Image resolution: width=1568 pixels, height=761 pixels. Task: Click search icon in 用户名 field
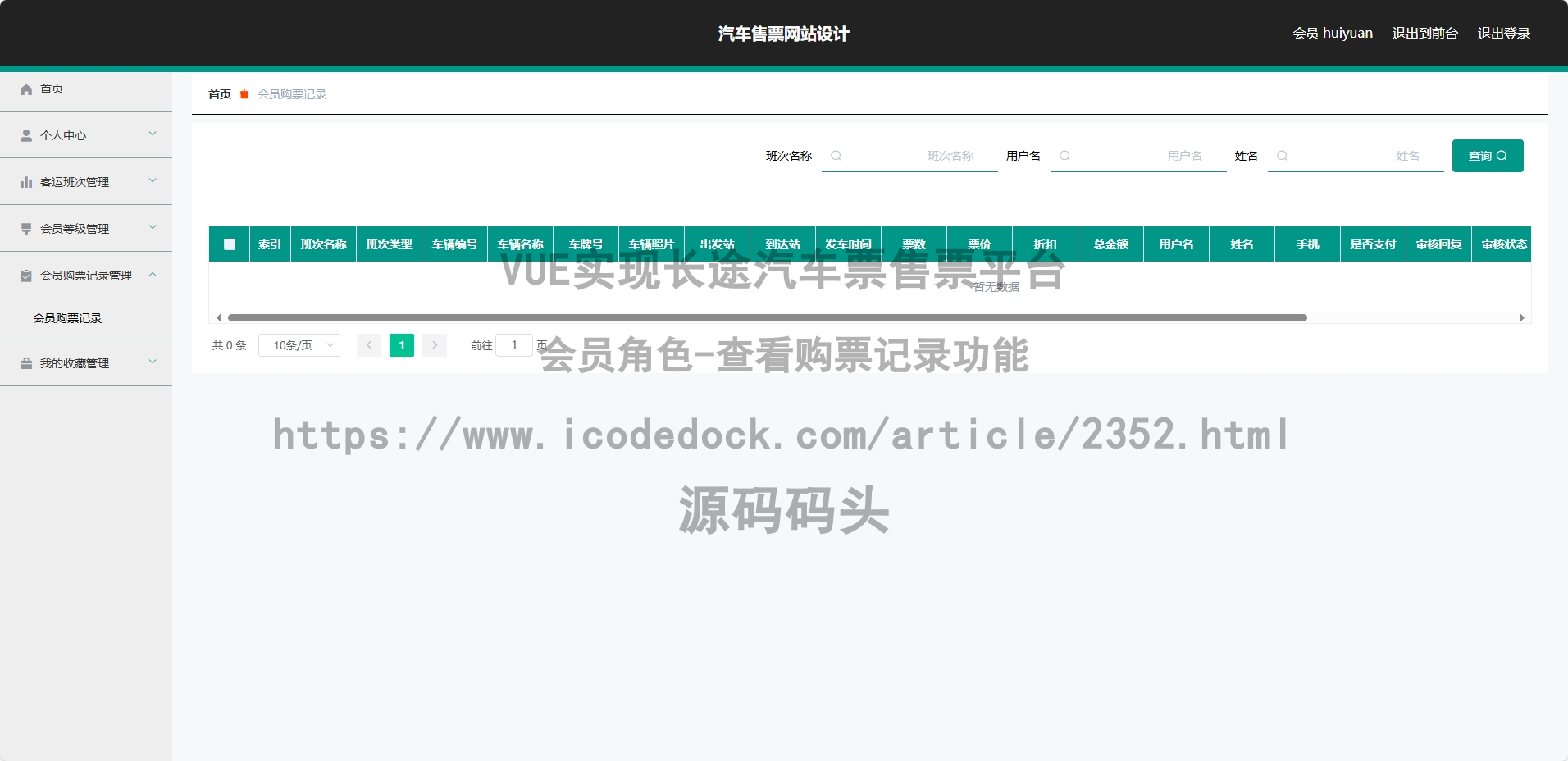1064,156
